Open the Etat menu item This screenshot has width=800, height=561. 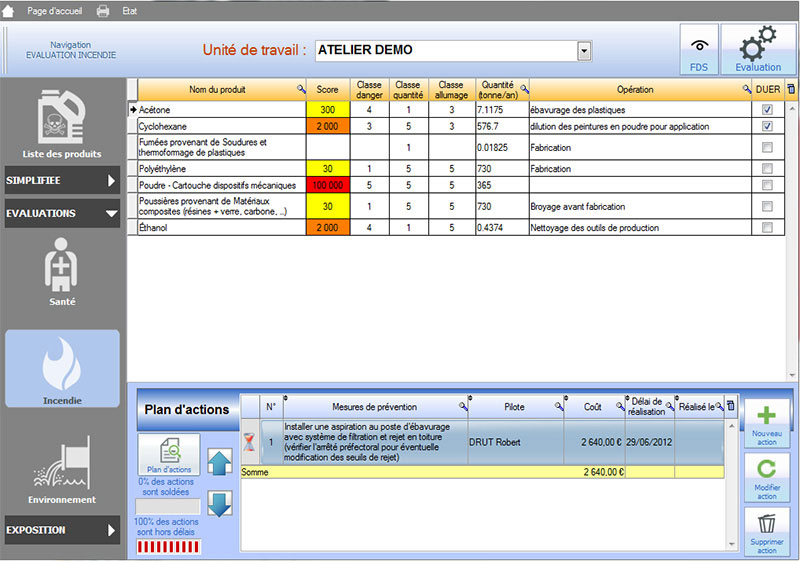[130, 11]
